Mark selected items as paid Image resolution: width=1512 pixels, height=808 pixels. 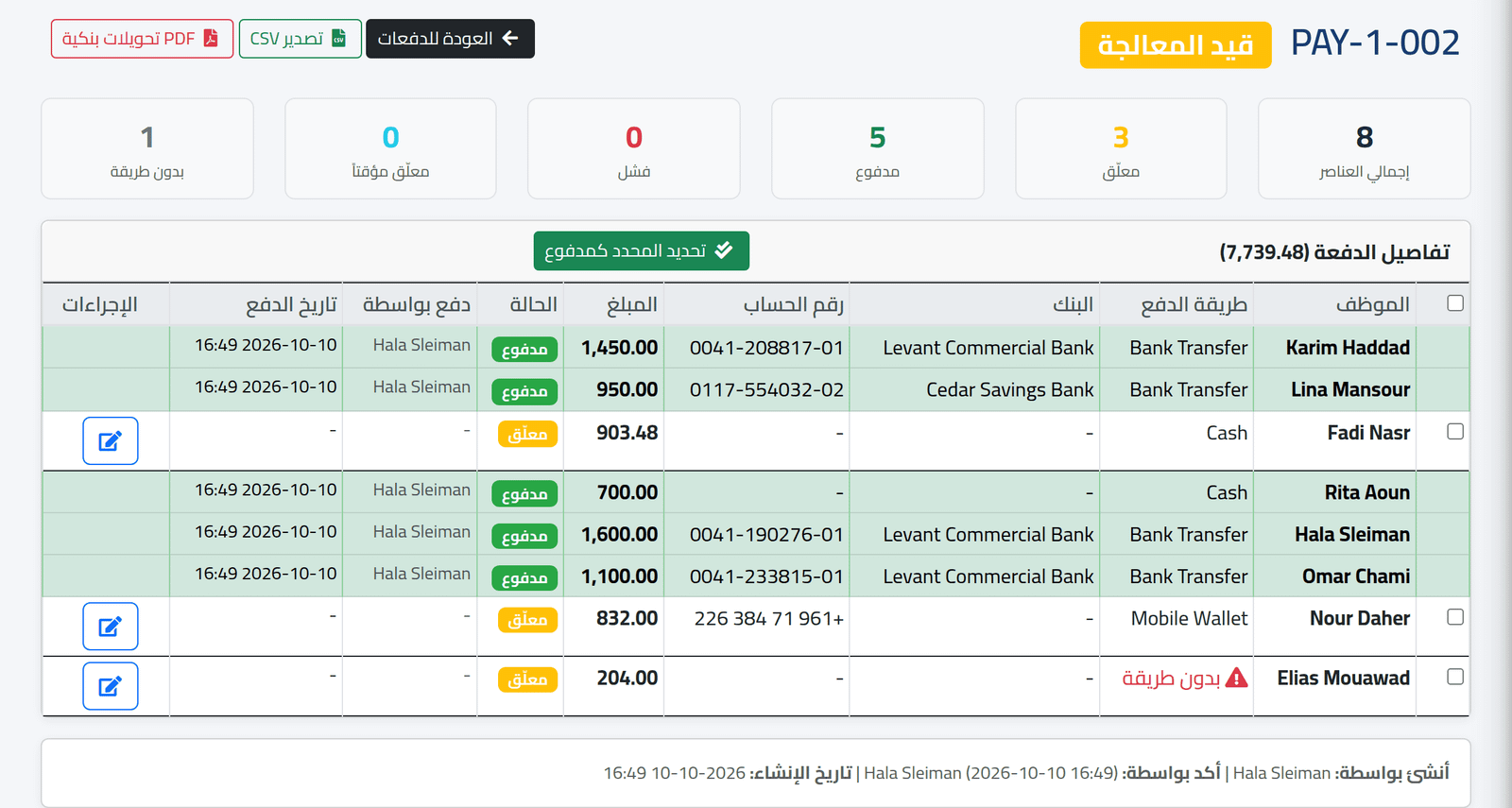(x=641, y=250)
